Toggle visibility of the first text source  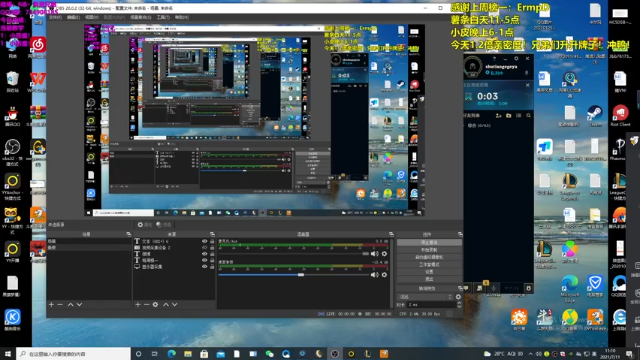click(204, 241)
